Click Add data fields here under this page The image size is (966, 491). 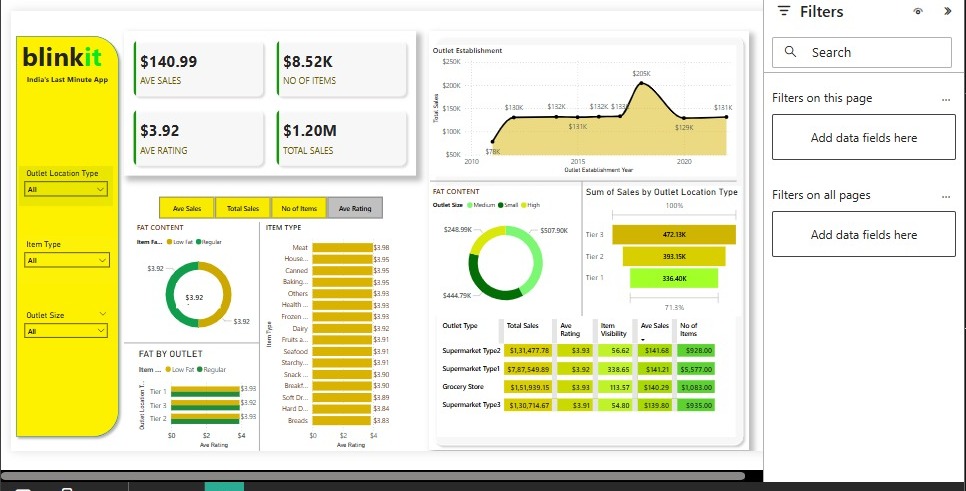[864, 137]
